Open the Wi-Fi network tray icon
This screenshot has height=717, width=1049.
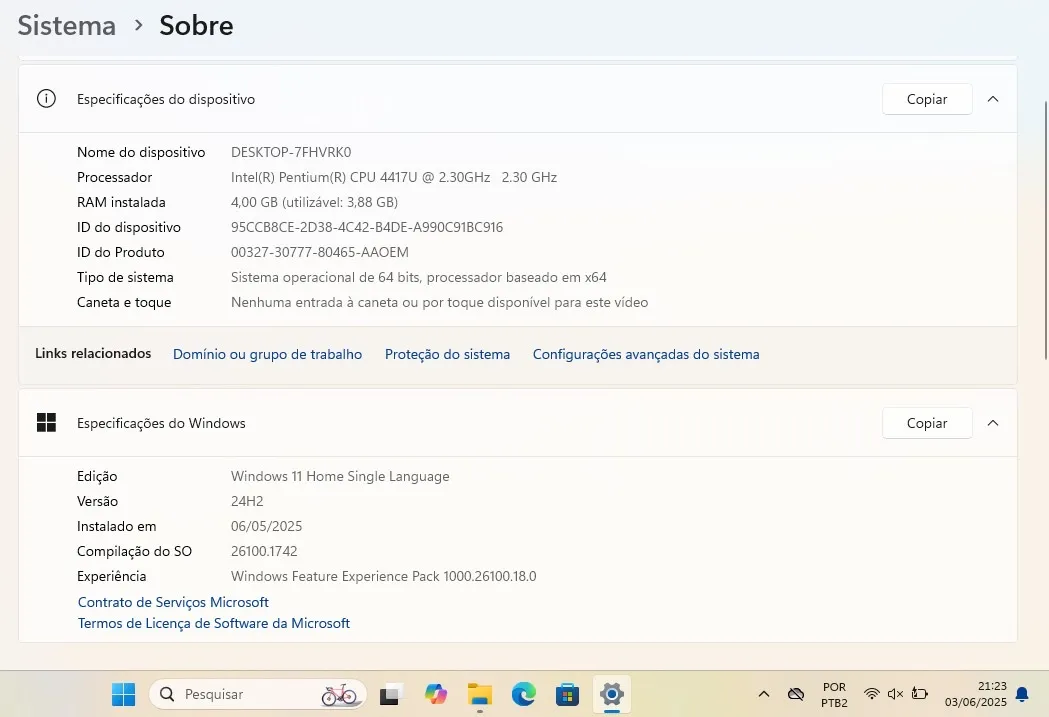871,694
